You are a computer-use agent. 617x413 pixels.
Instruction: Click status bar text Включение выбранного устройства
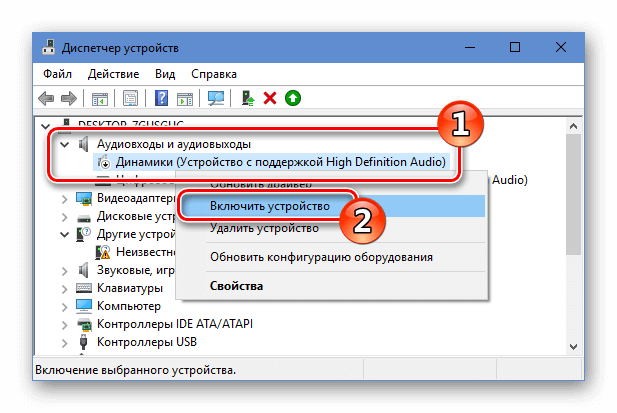136,370
